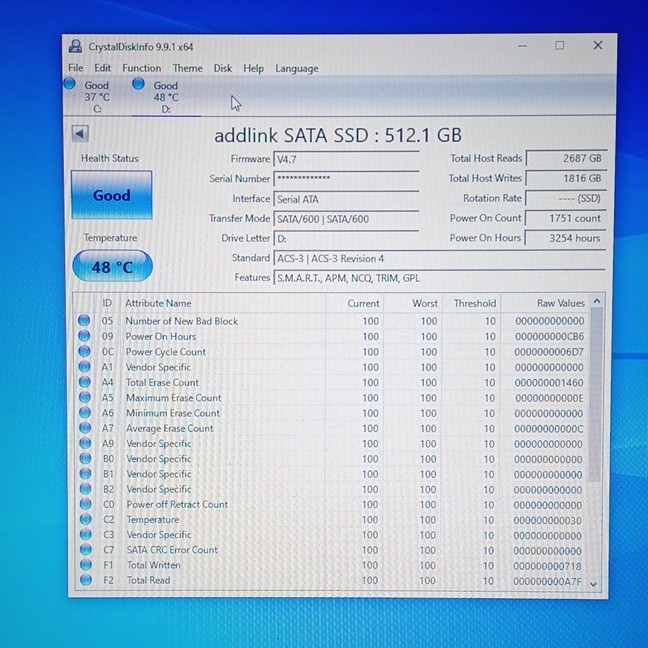Click status orb for Total Read
This screenshot has height=648, width=648.
86,580
